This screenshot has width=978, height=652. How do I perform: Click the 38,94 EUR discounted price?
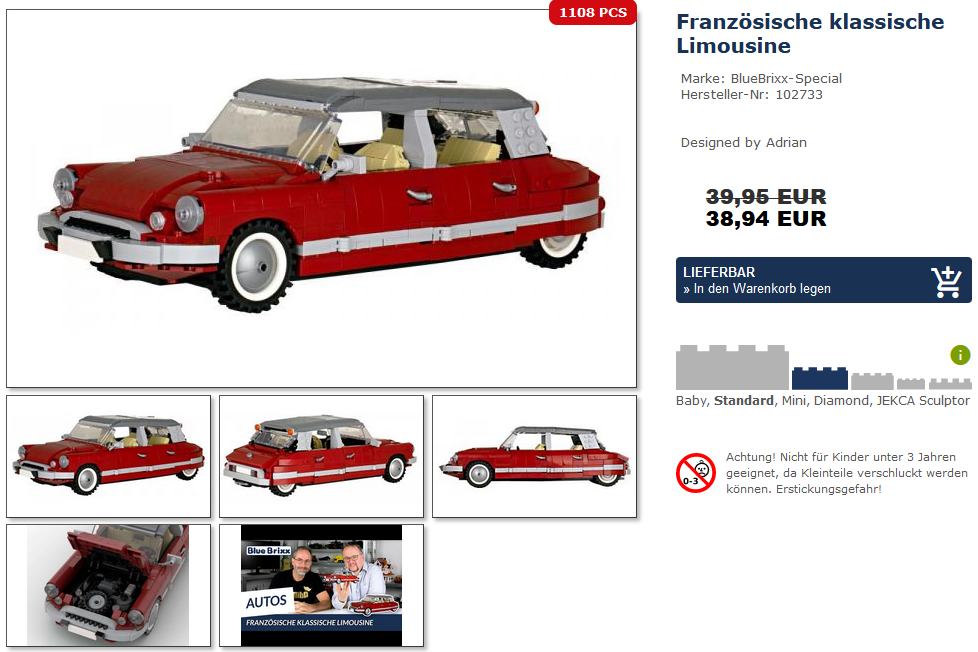click(x=766, y=219)
